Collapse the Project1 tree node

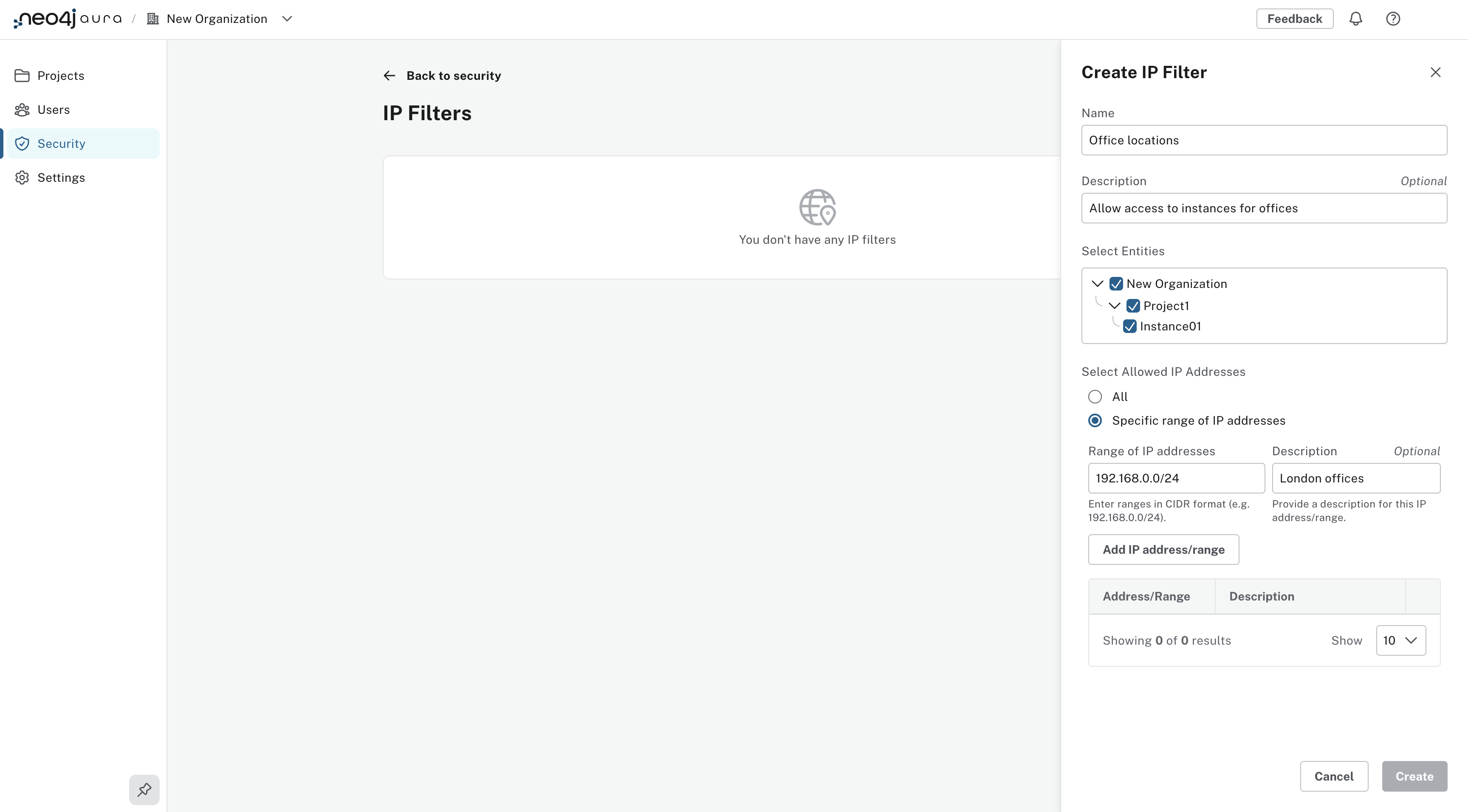click(x=1114, y=306)
